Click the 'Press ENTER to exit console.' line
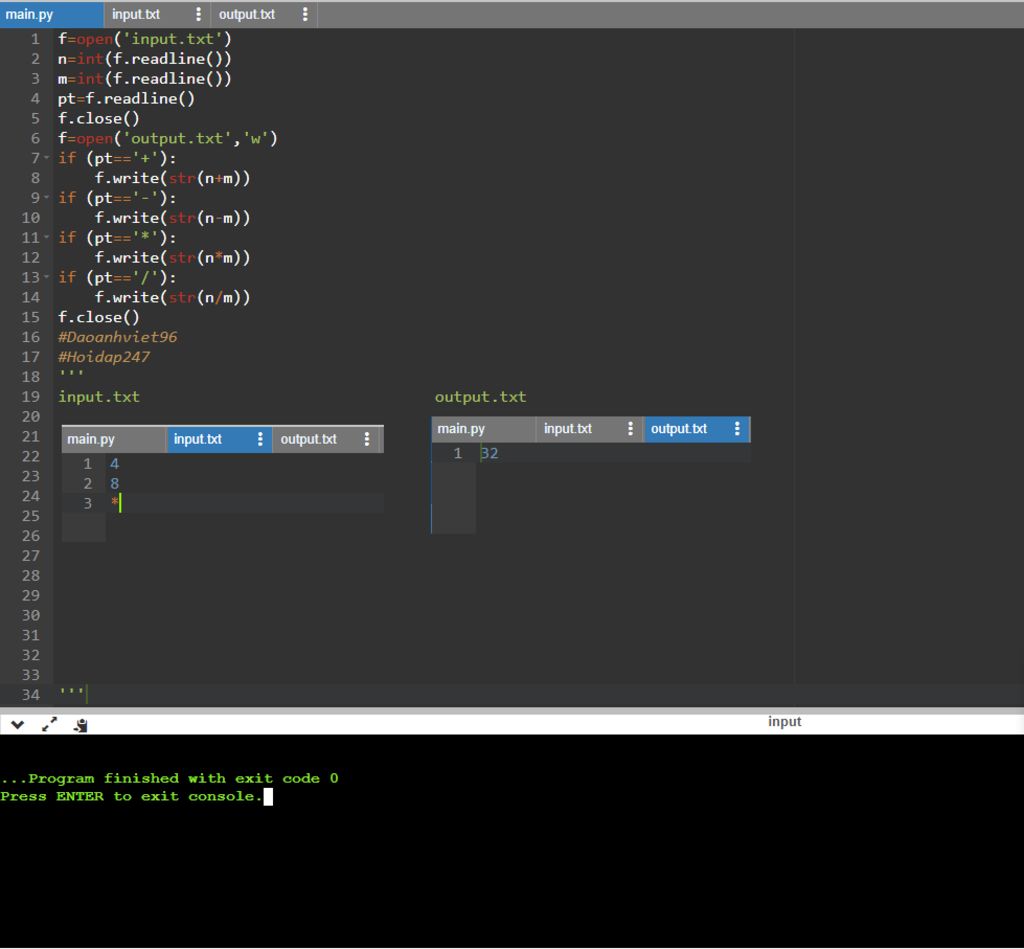The width and height of the screenshot is (1024, 949). [x=131, y=797]
